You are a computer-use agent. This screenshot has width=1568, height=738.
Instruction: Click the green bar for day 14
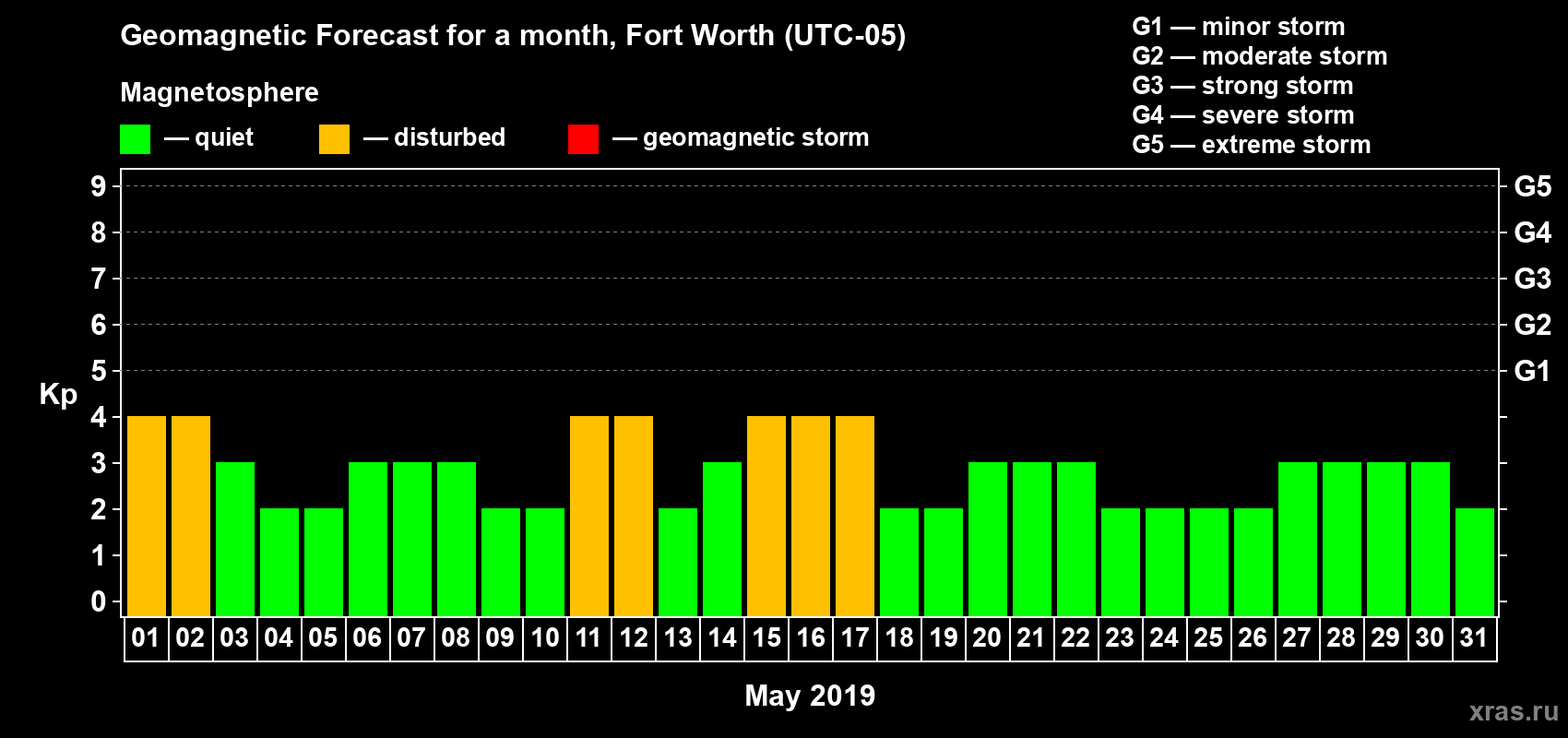(x=722, y=539)
